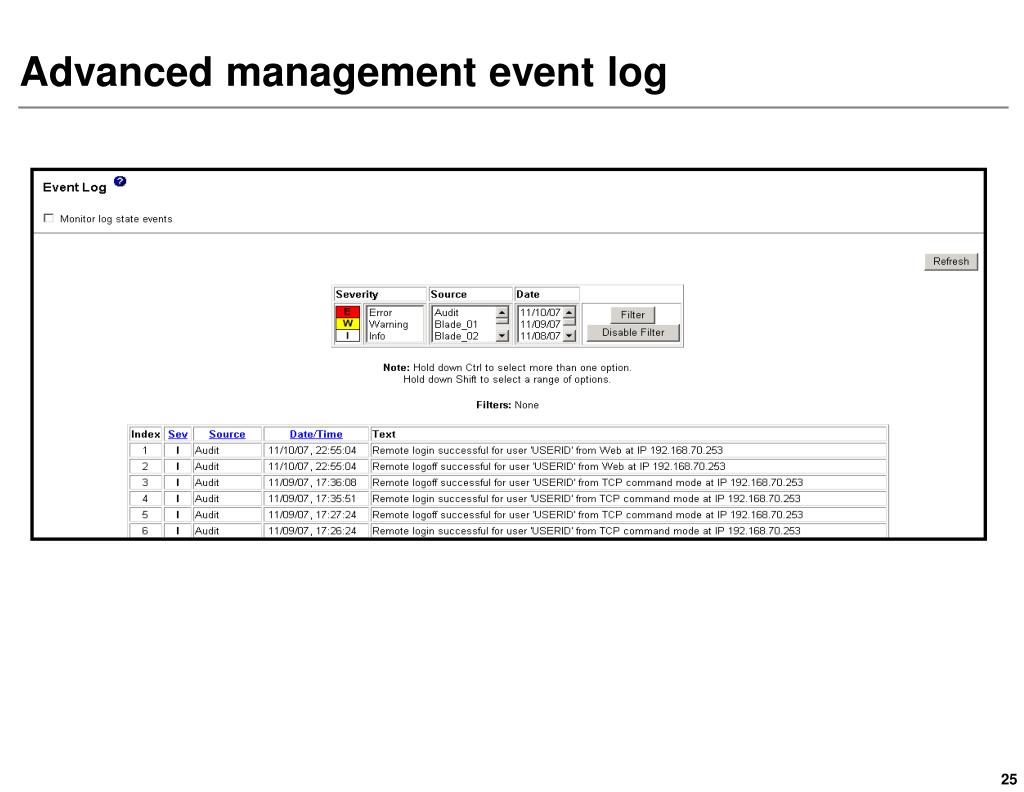
Task: Click the Refresh button
Action: click(x=951, y=262)
